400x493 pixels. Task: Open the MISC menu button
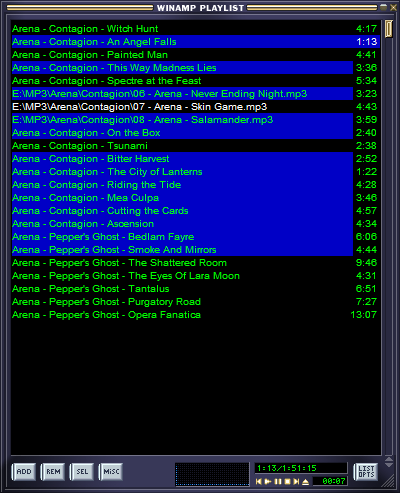111,472
